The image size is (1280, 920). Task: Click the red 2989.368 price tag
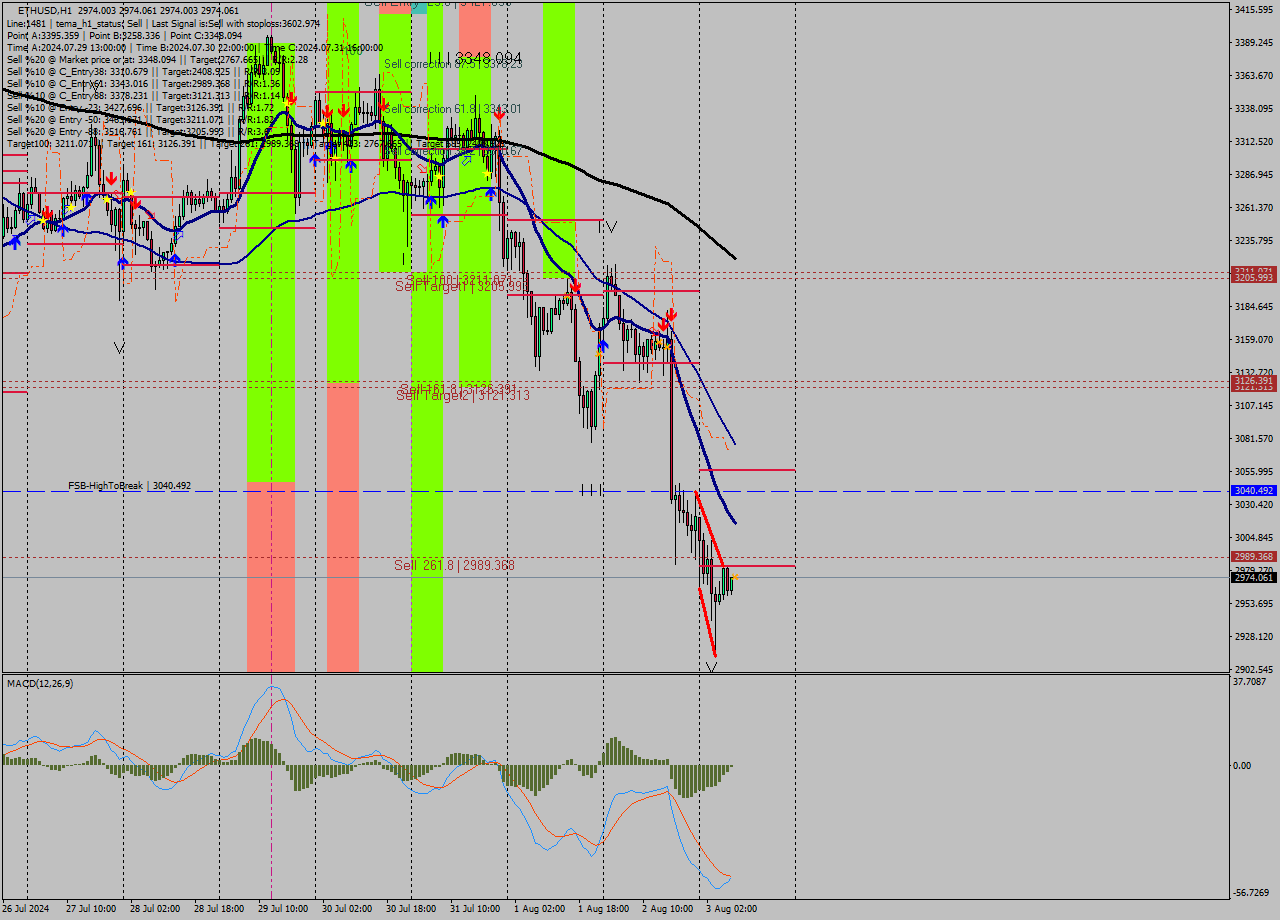pyautogui.click(x=1253, y=557)
